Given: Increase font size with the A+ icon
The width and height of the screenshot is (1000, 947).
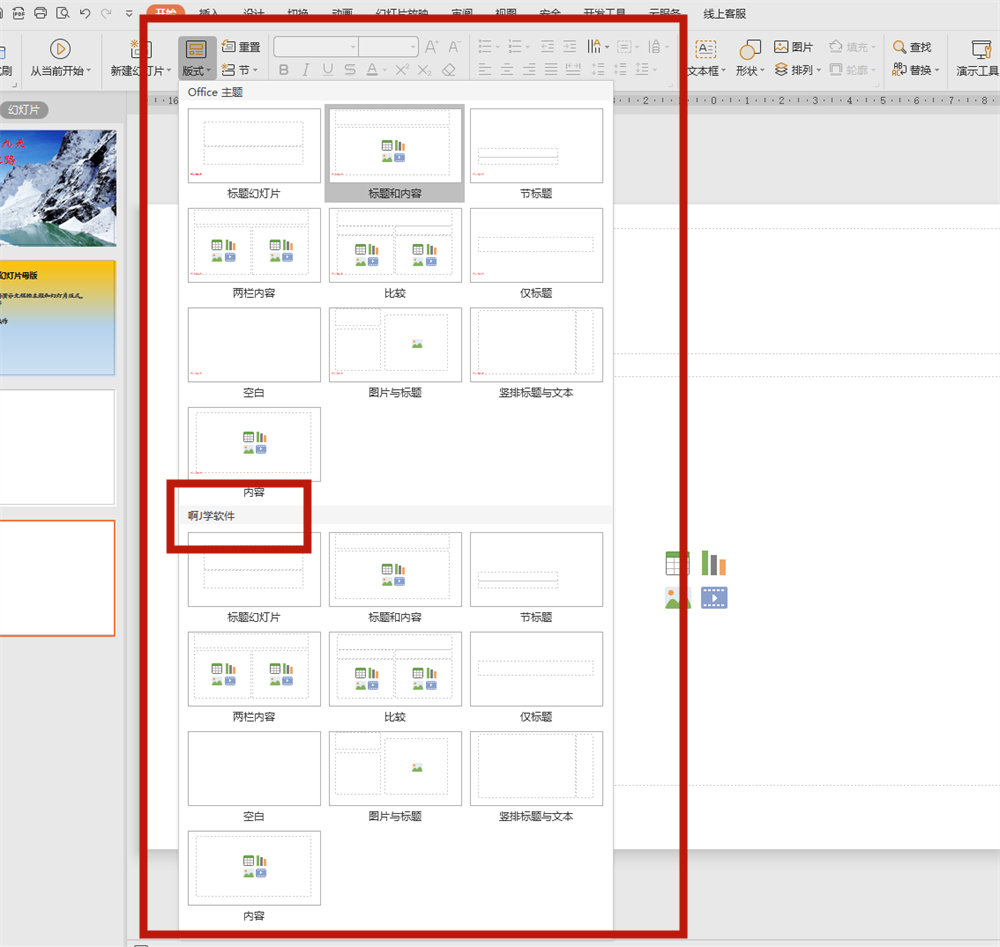Looking at the screenshot, I should [x=431, y=47].
